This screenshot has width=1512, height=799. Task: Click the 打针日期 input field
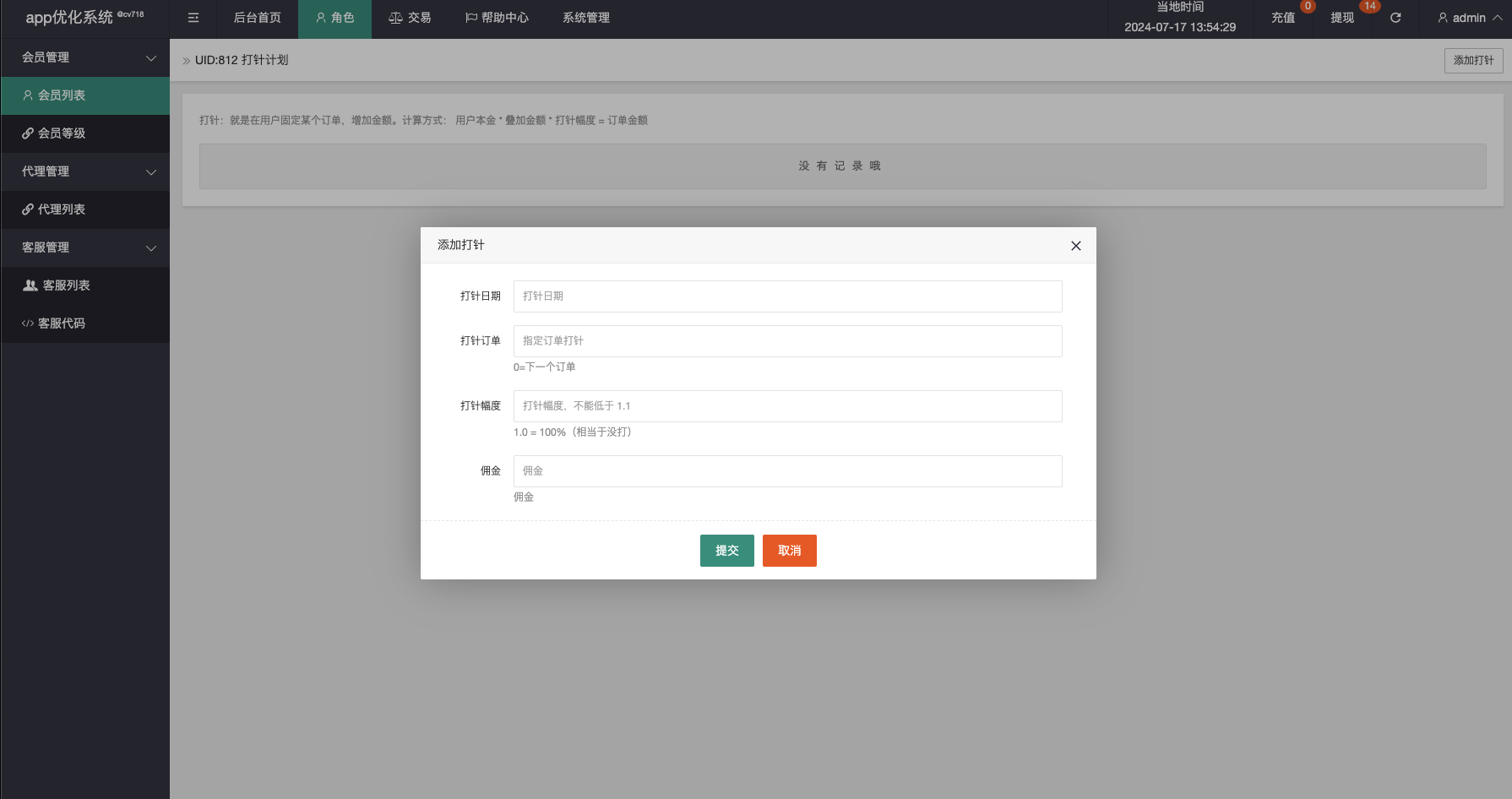pyautogui.click(x=787, y=296)
